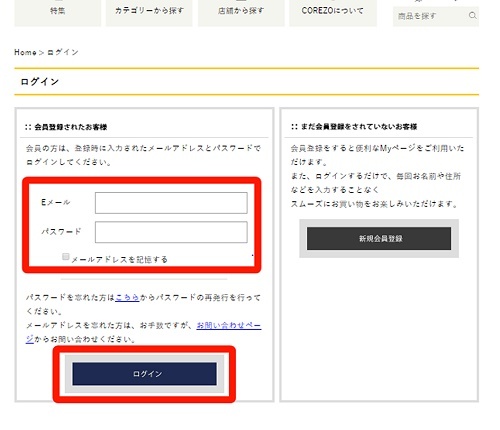The height and width of the screenshot is (430, 500).
Task: Open COREZOについて navigation item
Action: (333, 12)
